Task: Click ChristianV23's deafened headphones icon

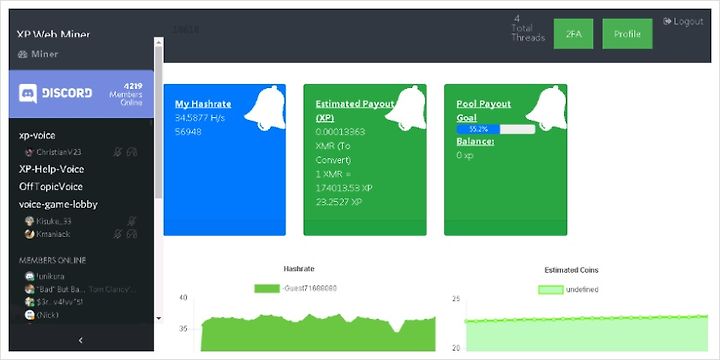Action: pos(132,152)
